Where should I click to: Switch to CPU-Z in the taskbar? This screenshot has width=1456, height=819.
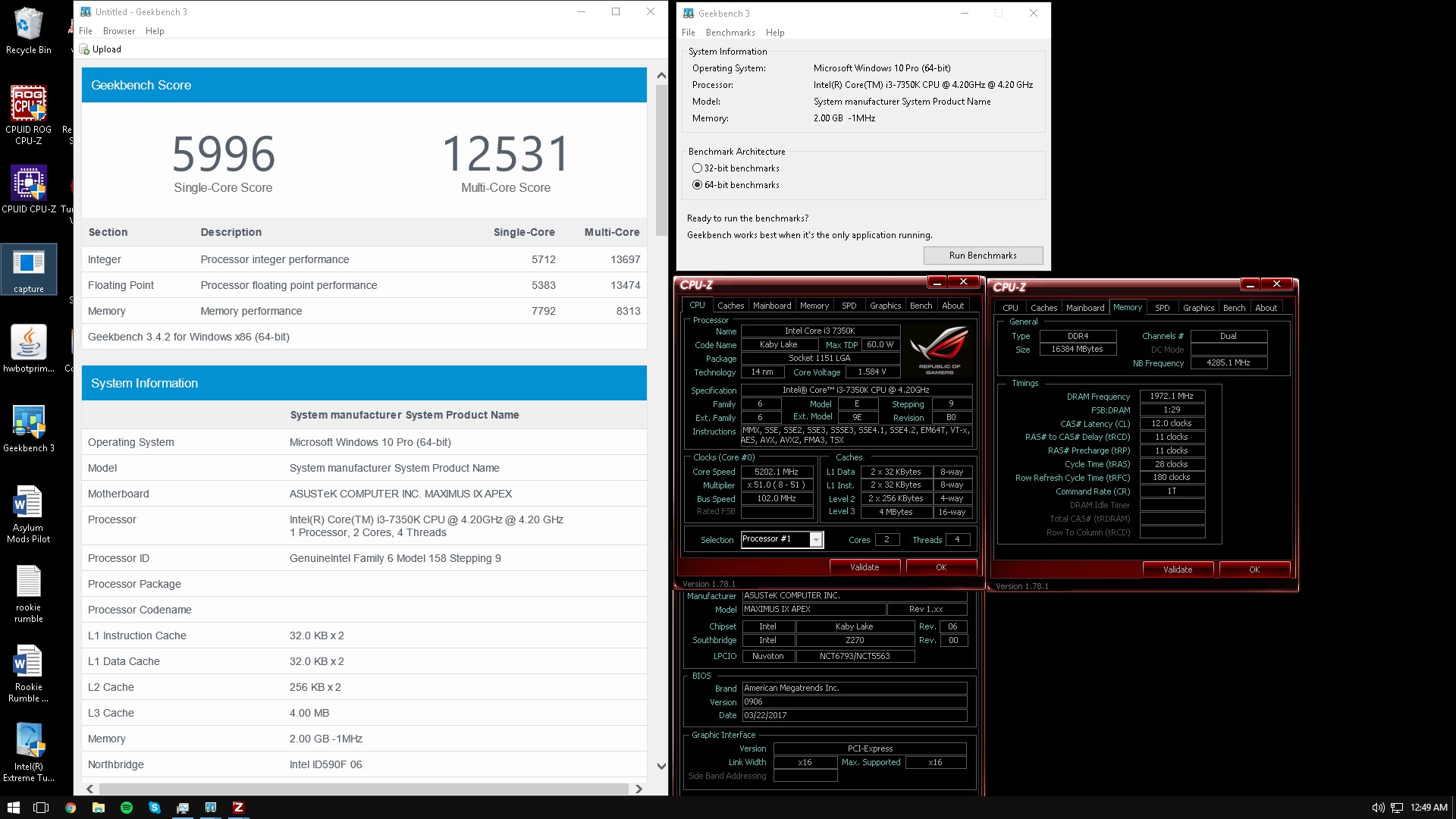coord(238,808)
